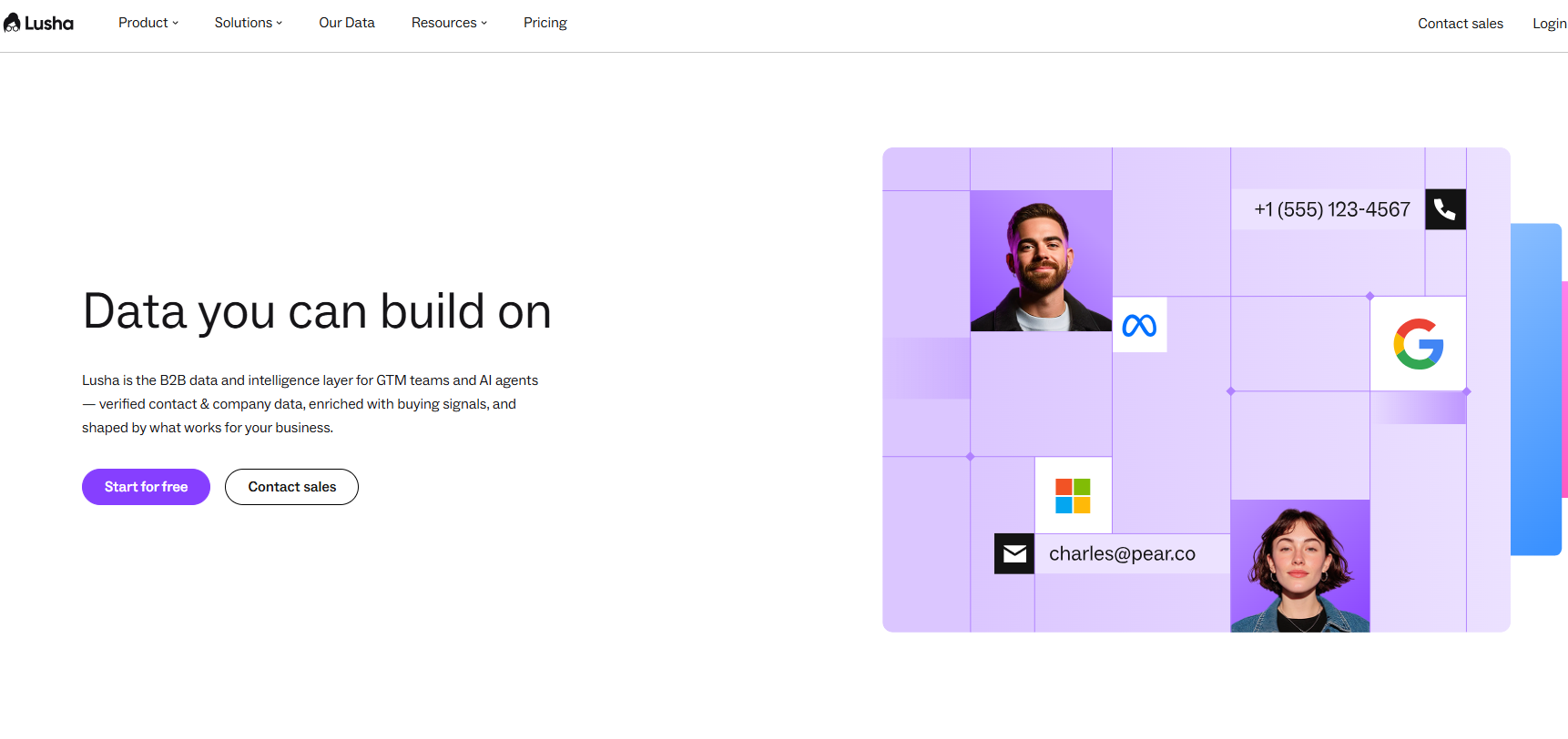Open the Our Data page

tap(347, 23)
